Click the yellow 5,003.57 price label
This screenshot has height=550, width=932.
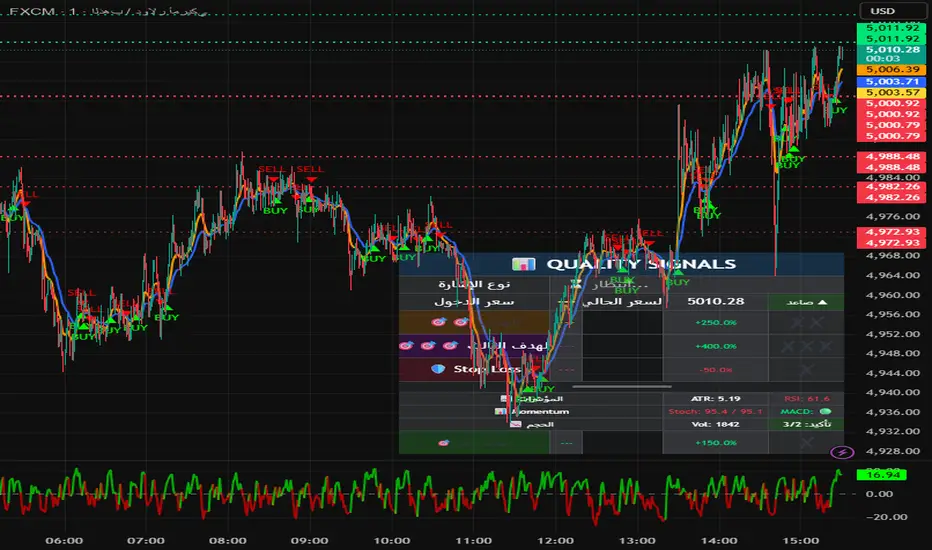(890, 92)
